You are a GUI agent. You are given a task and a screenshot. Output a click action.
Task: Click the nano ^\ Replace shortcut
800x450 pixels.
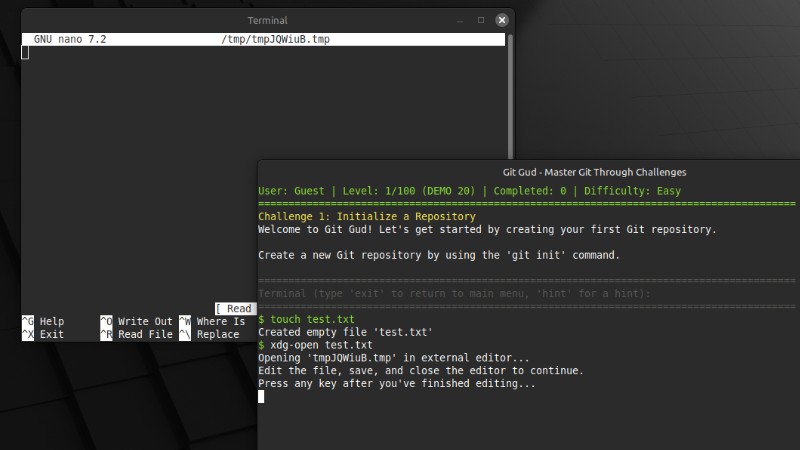(x=209, y=334)
